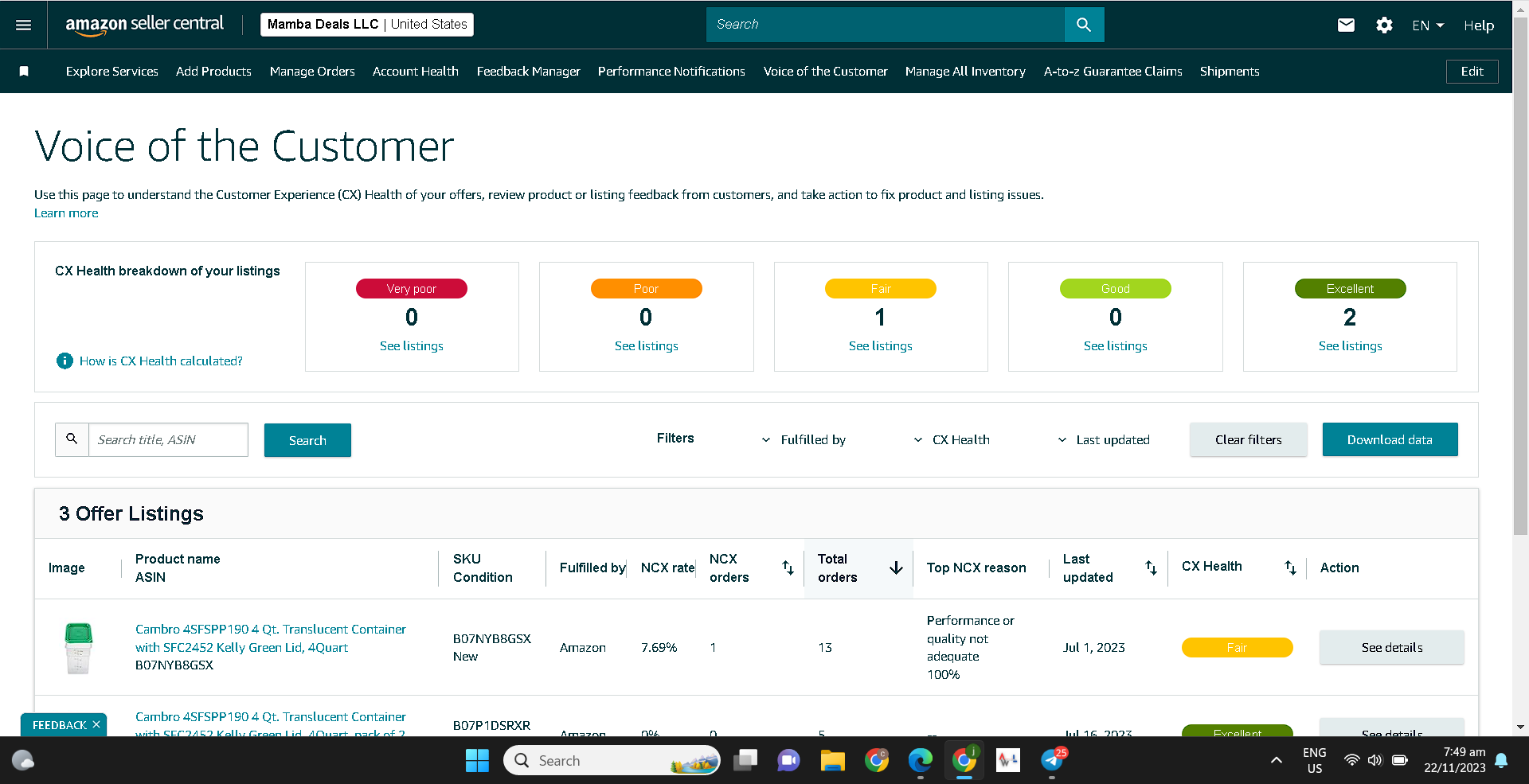
Task: Open the Windows Start menu
Action: click(x=477, y=761)
